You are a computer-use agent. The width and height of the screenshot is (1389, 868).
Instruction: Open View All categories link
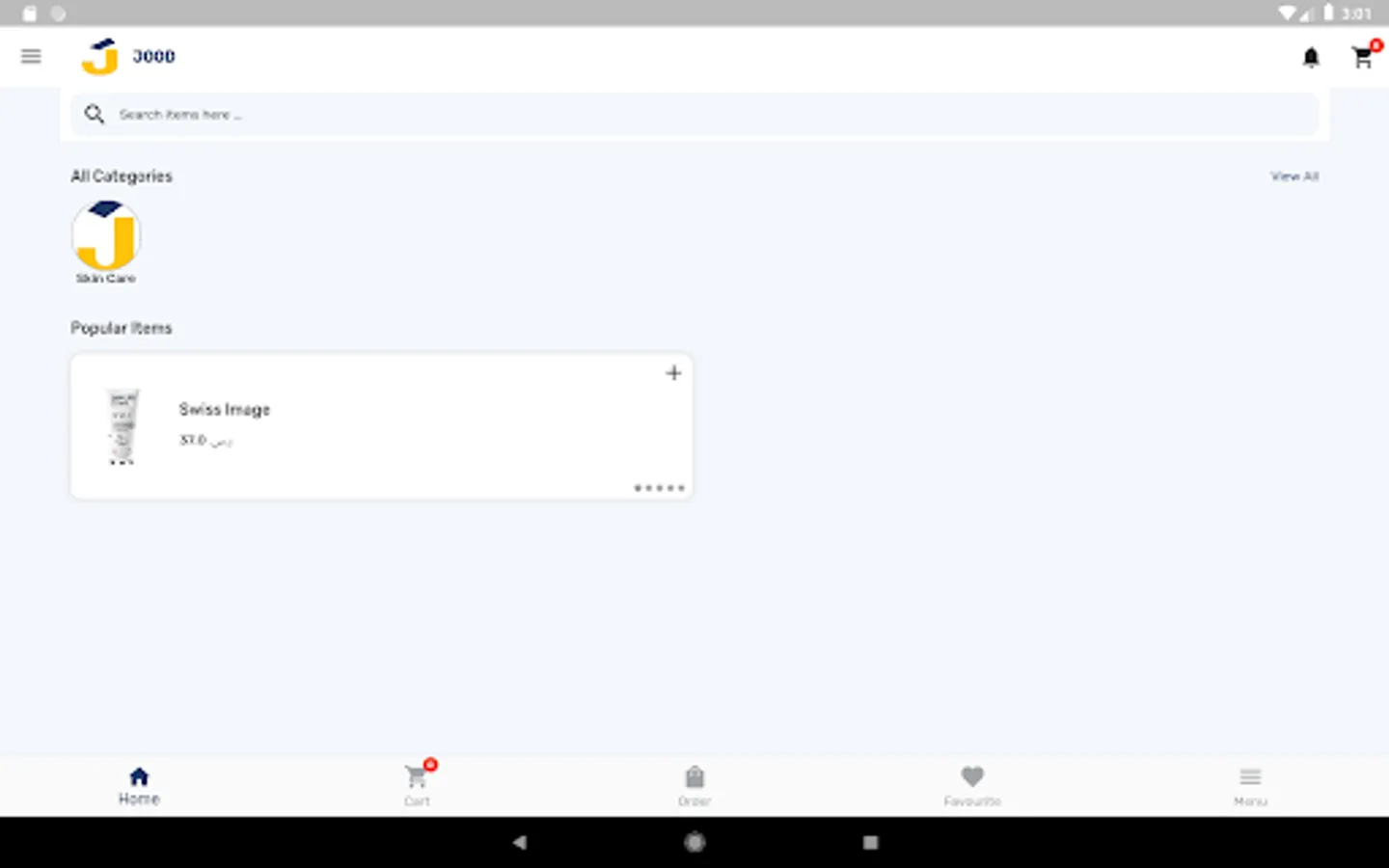[1294, 176]
